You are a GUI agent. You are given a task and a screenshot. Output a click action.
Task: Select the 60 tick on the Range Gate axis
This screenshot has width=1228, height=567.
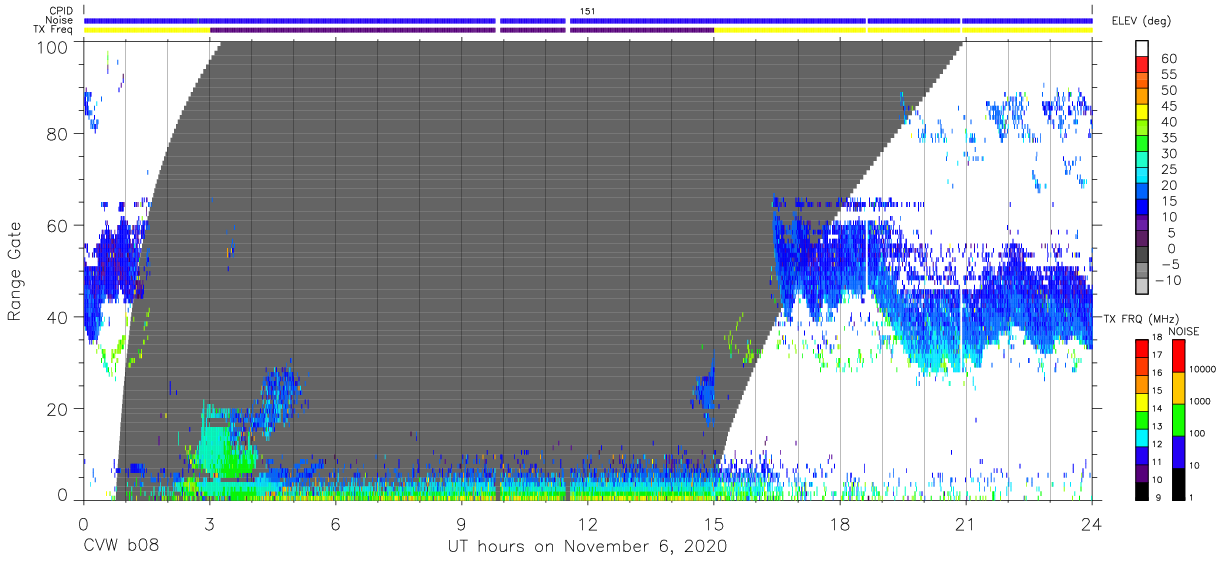pos(60,225)
